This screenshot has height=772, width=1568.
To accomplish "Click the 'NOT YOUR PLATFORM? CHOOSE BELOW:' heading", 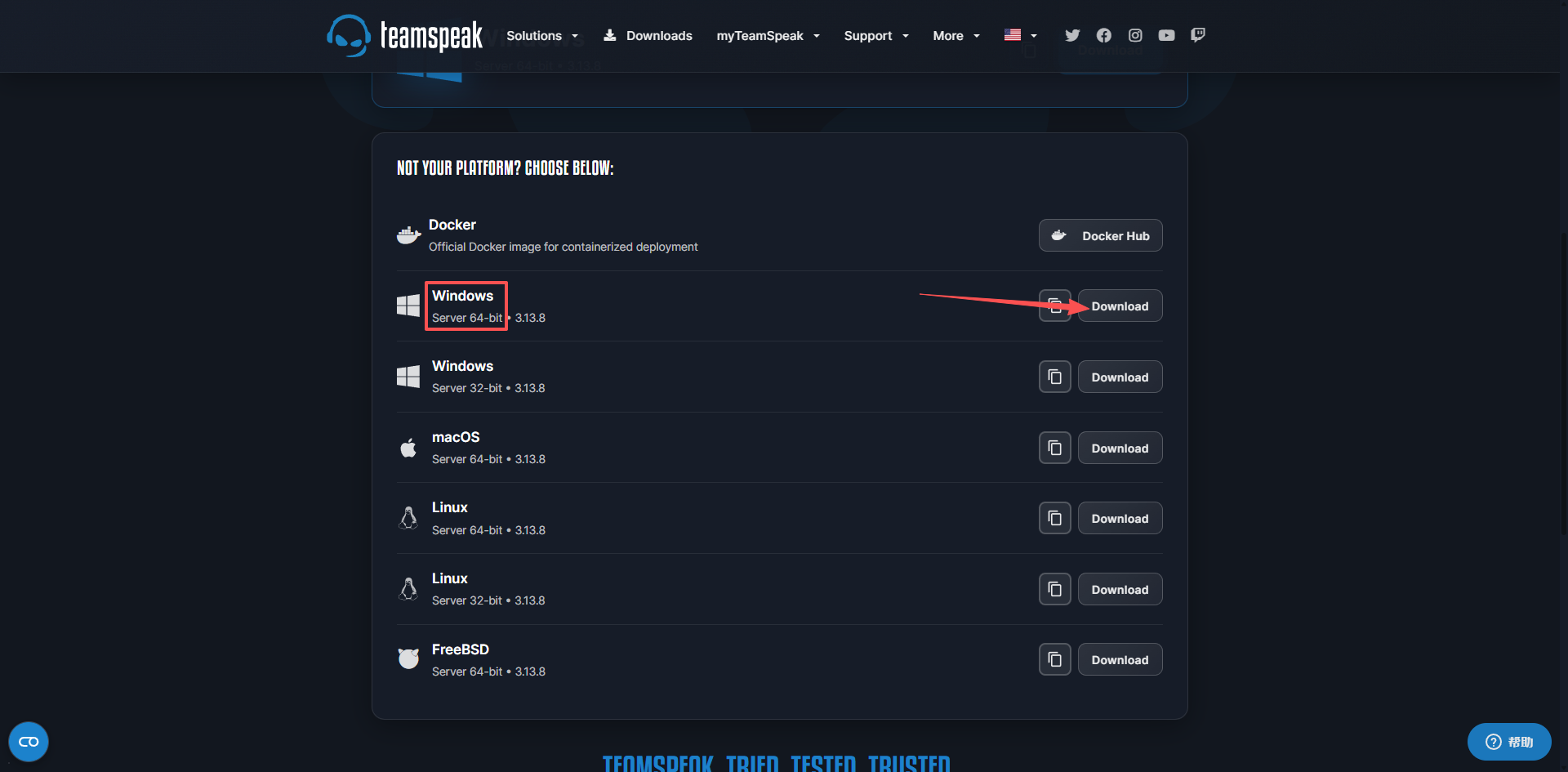I will 506,167.
